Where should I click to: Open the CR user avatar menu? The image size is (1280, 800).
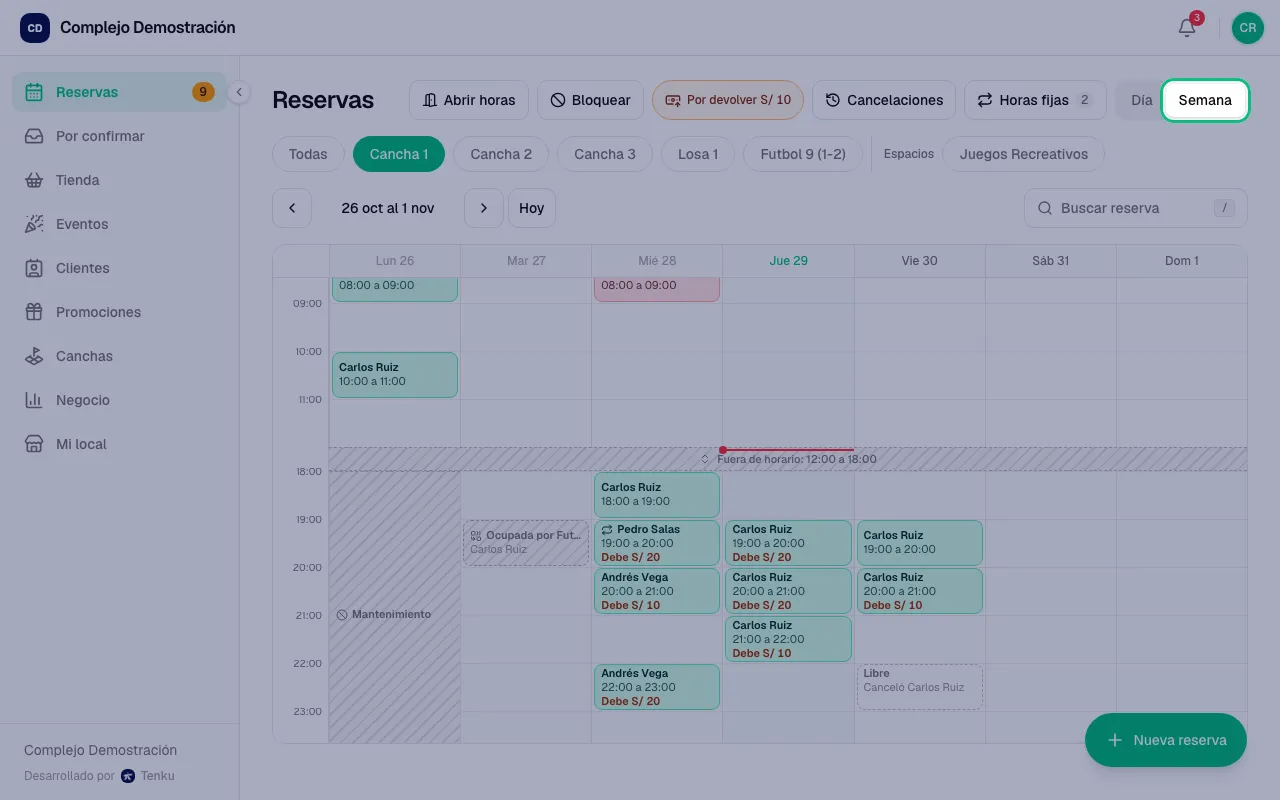pyautogui.click(x=1248, y=28)
